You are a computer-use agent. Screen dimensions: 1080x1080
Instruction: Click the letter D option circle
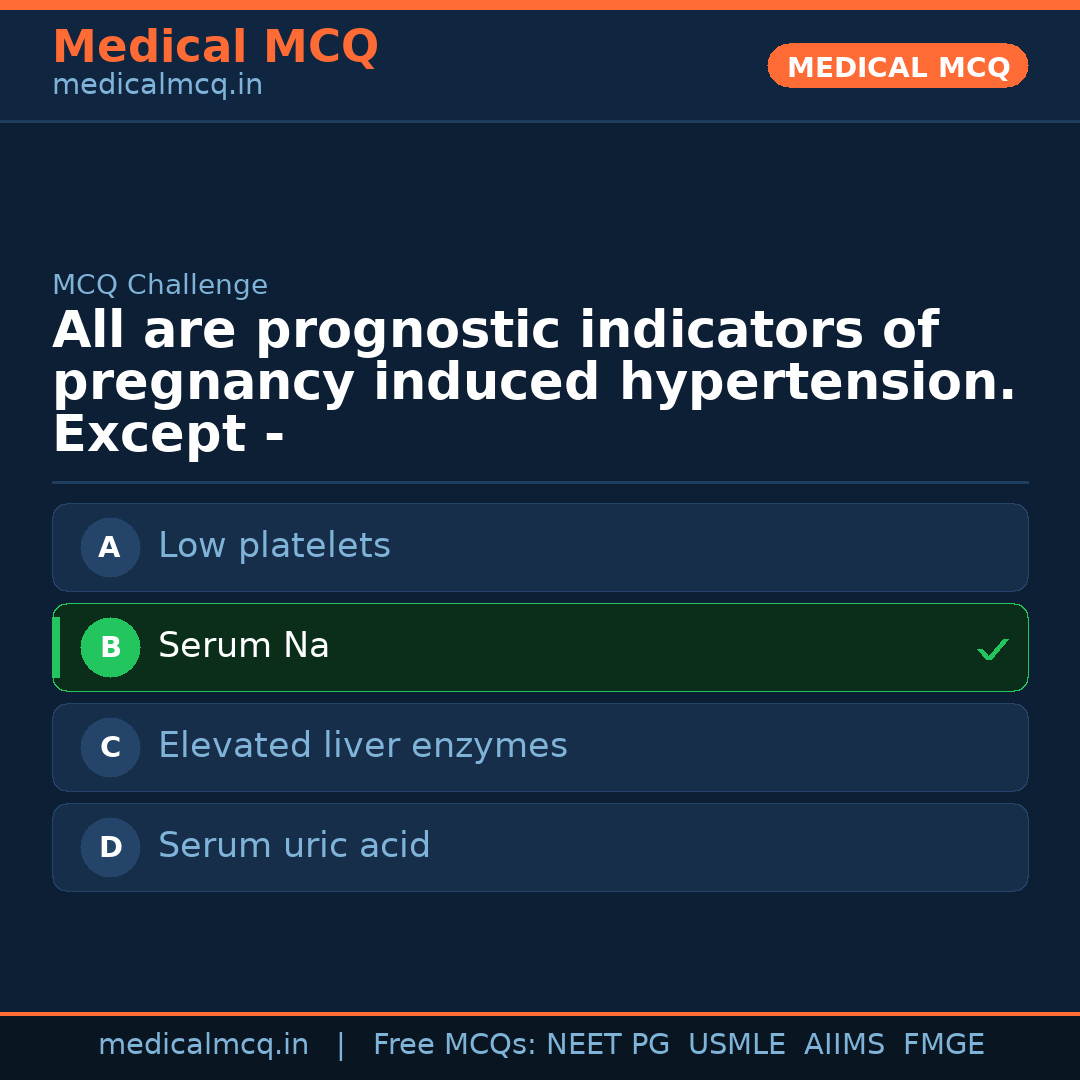110,847
